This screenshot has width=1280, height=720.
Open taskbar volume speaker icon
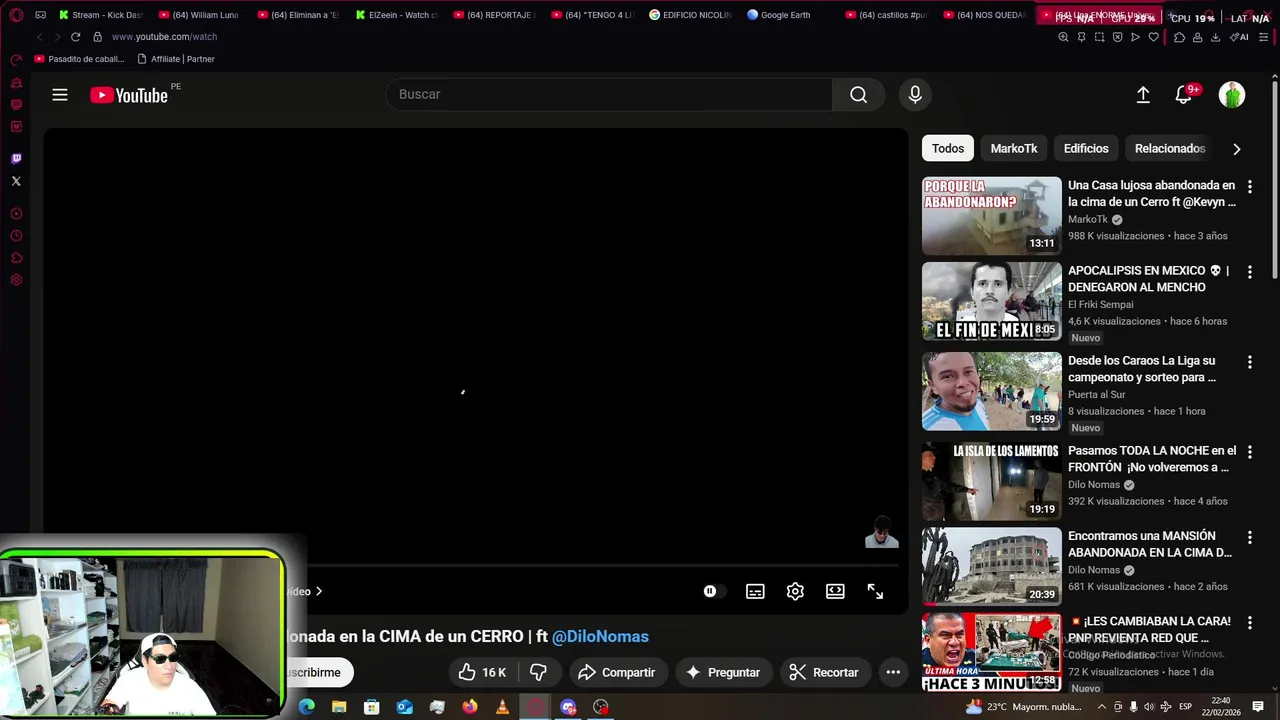pos(1148,707)
